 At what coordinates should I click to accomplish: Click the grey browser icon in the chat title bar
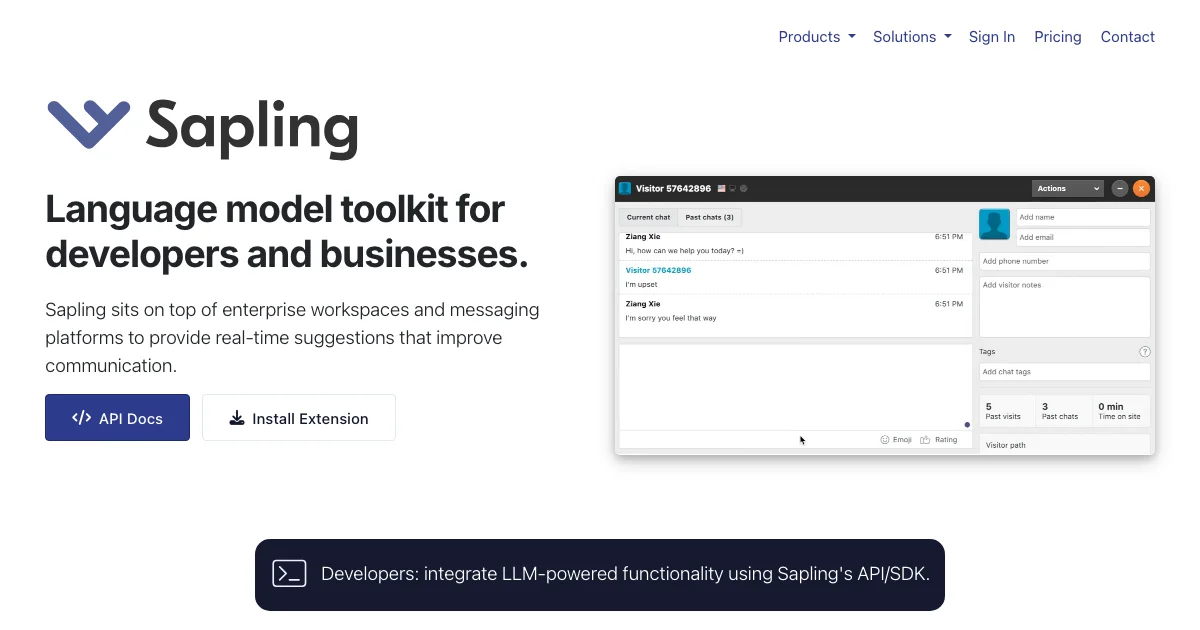coord(743,188)
